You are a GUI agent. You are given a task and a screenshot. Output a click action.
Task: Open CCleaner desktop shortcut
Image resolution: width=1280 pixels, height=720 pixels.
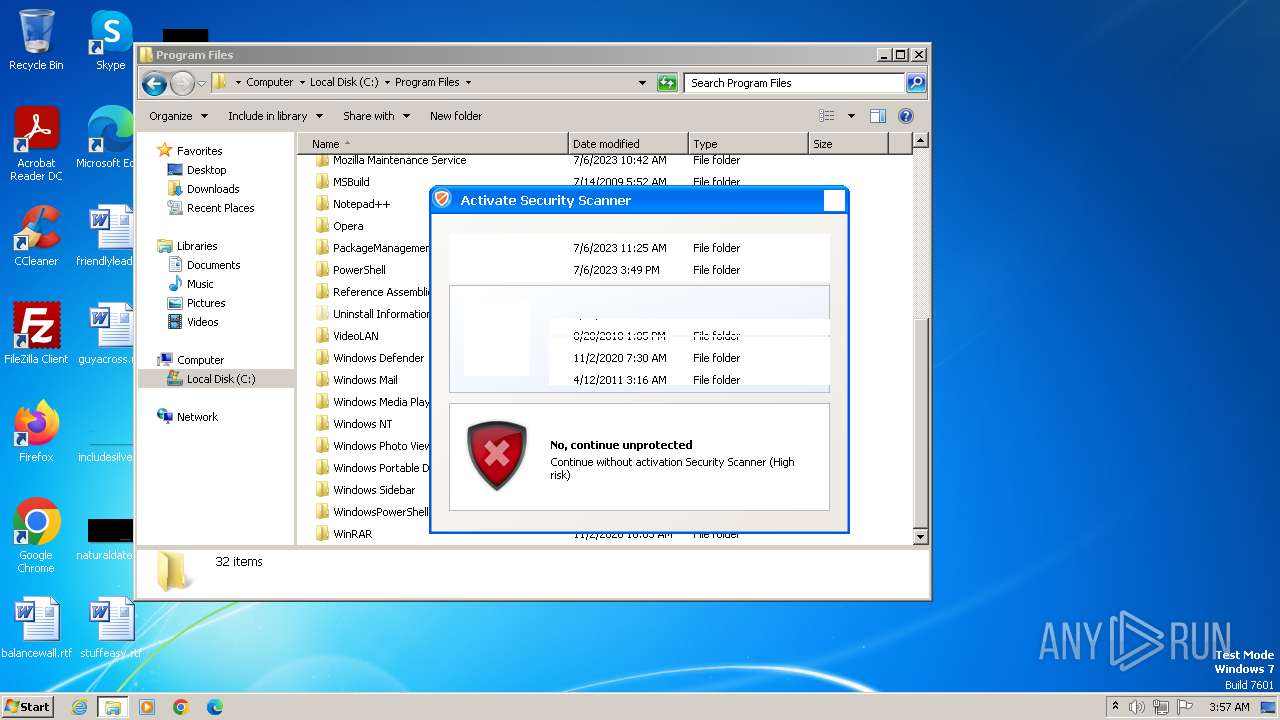(x=36, y=236)
